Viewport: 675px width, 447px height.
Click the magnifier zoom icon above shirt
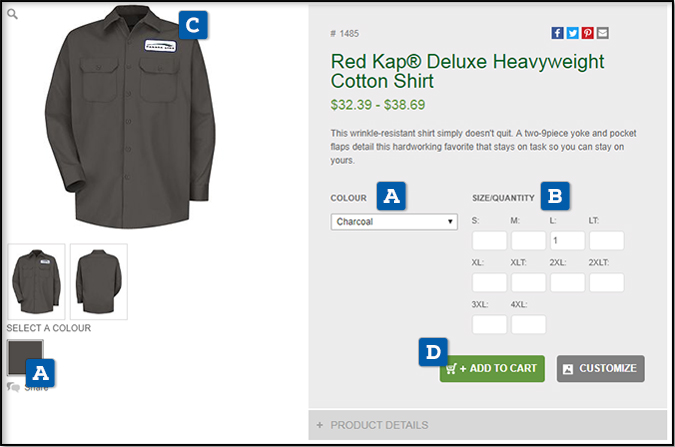pyautogui.click(x=13, y=15)
